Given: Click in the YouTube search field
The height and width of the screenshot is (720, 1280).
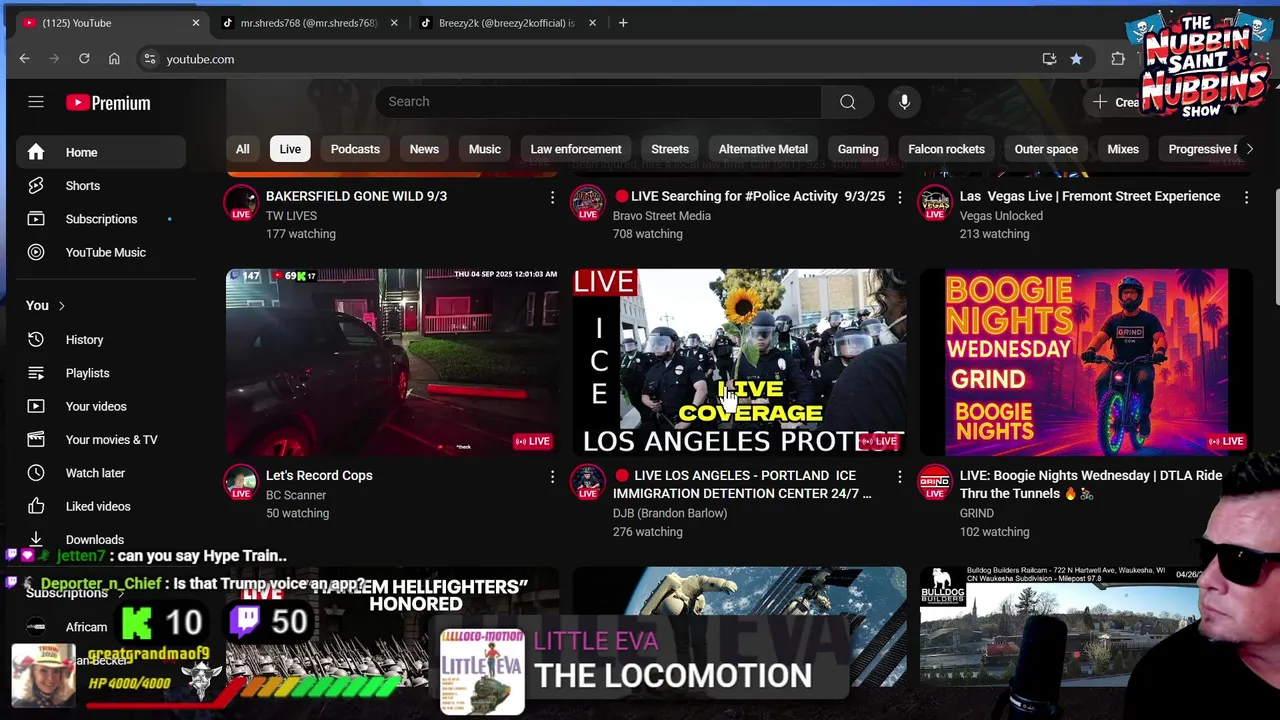Looking at the screenshot, I should (x=598, y=102).
